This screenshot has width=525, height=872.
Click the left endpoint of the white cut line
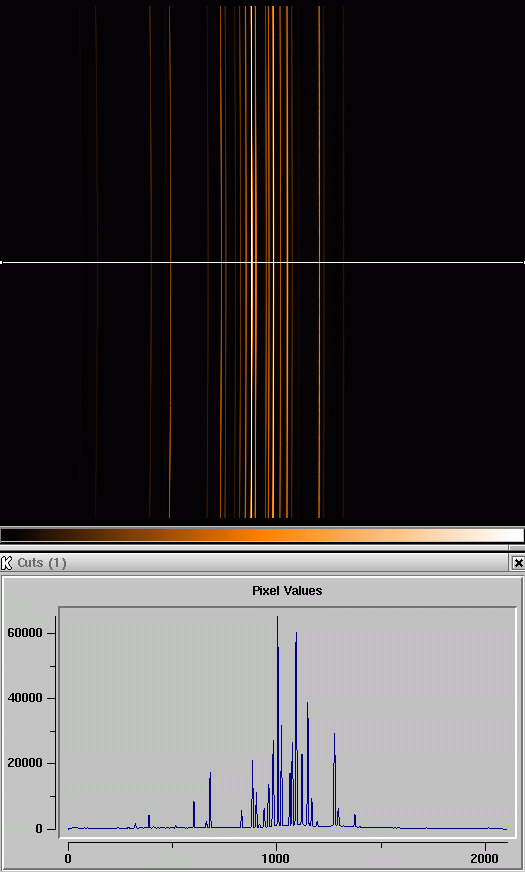pyautogui.click(x=2, y=262)
